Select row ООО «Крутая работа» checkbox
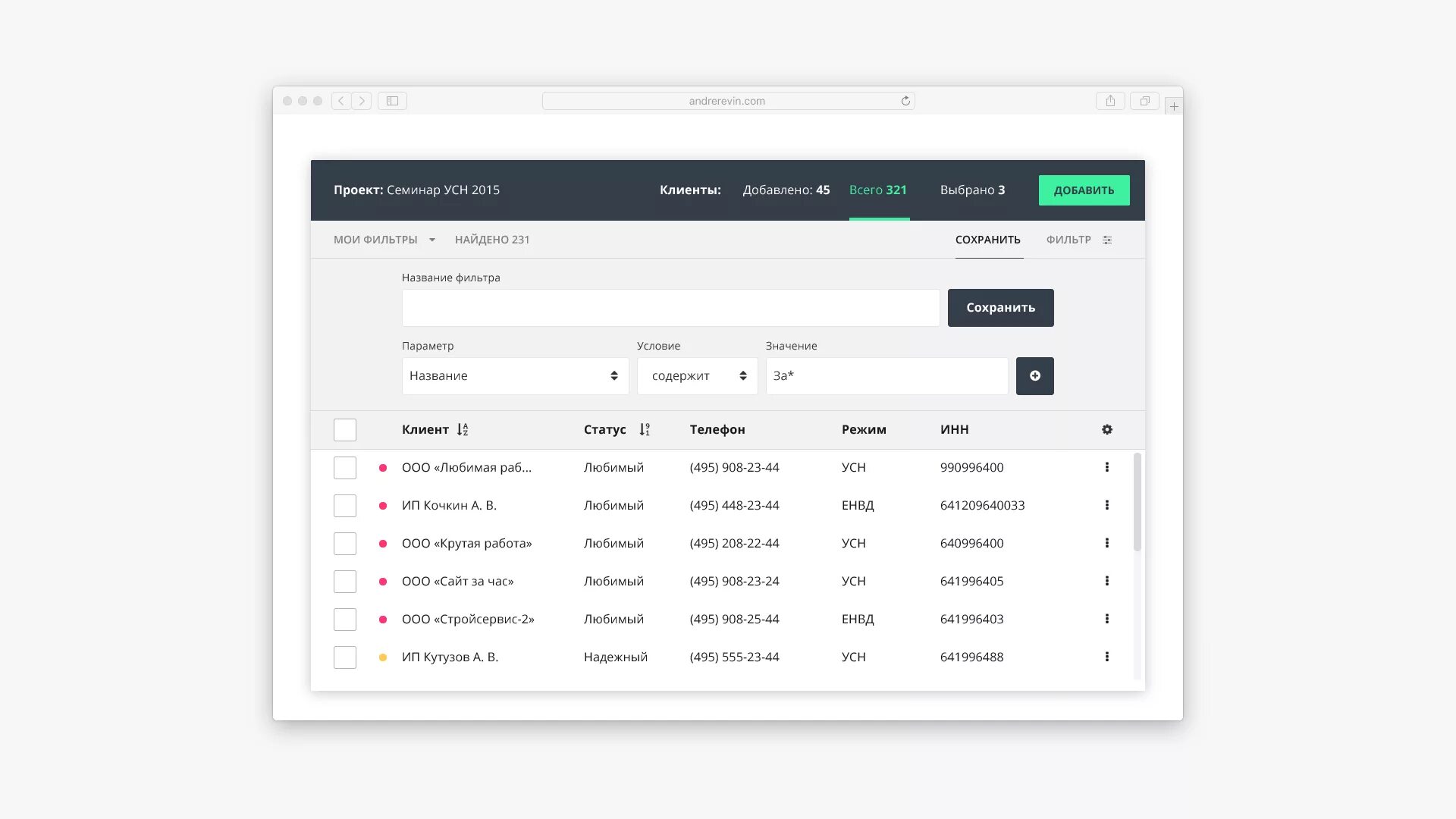1456x819 pixels. tap(345, 544)
